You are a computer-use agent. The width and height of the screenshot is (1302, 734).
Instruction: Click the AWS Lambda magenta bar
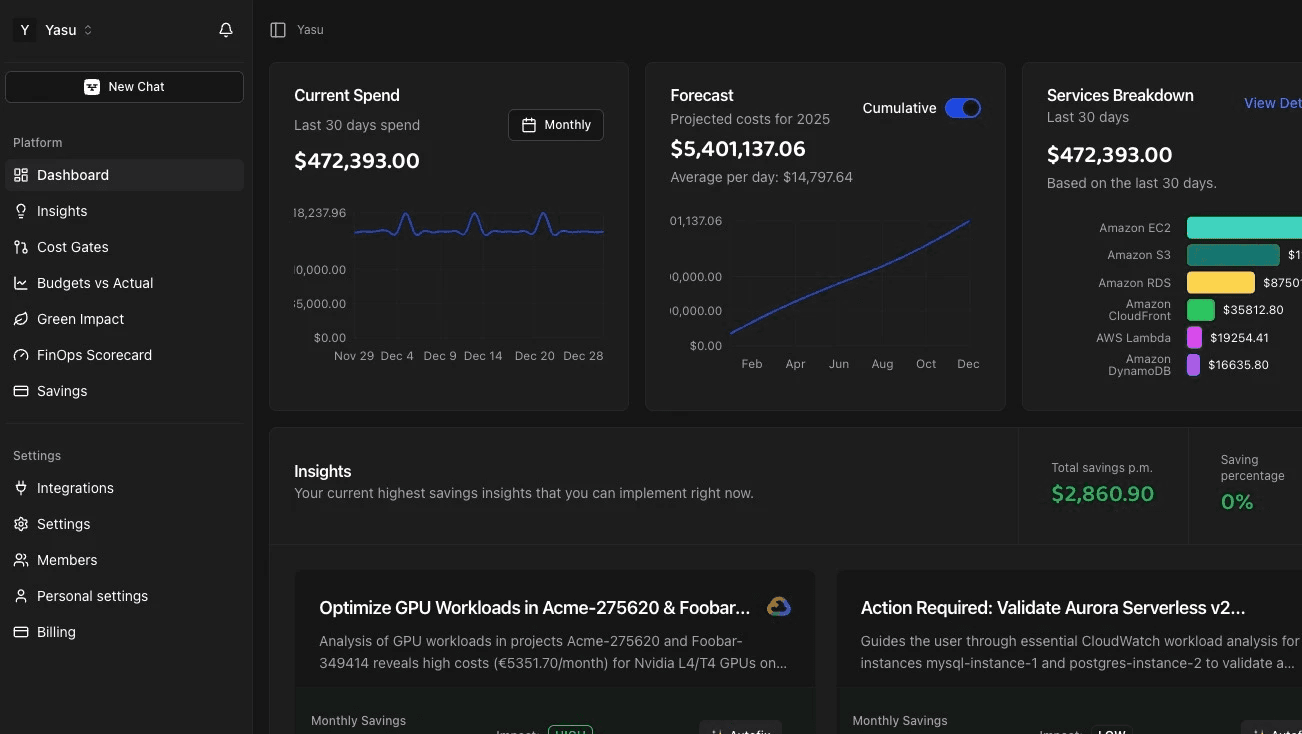[1194, 338]
